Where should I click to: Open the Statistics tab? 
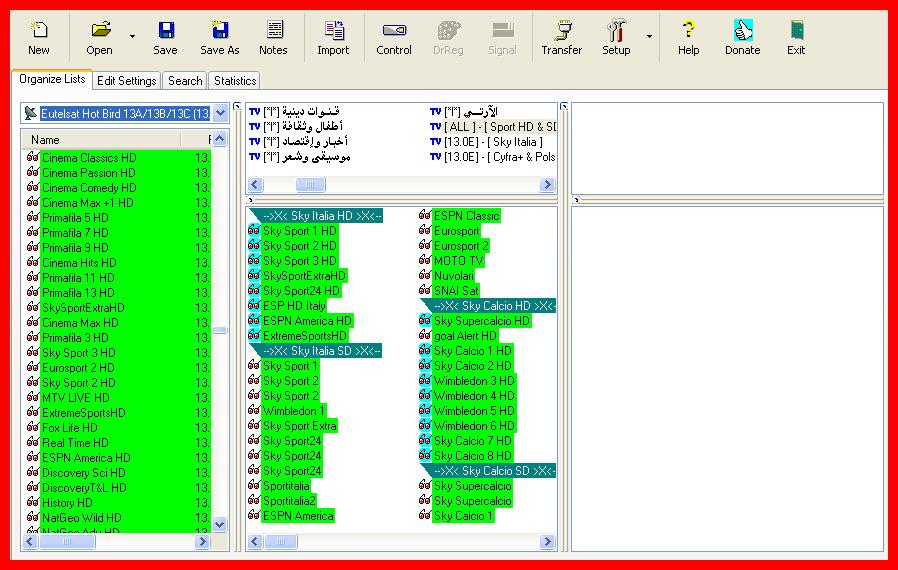pos(235,81)
